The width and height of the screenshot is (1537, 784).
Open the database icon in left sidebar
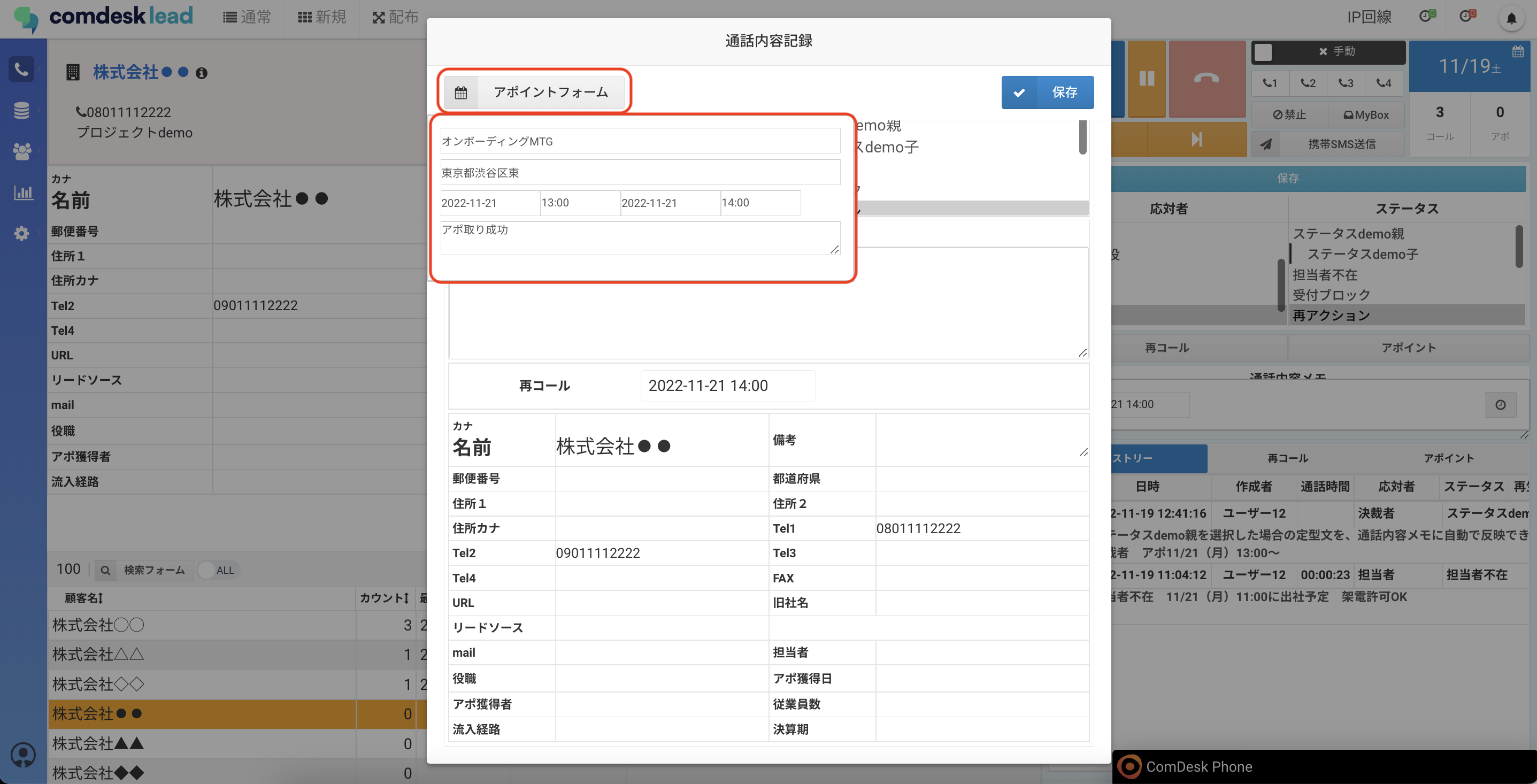[x=21, y=110]
